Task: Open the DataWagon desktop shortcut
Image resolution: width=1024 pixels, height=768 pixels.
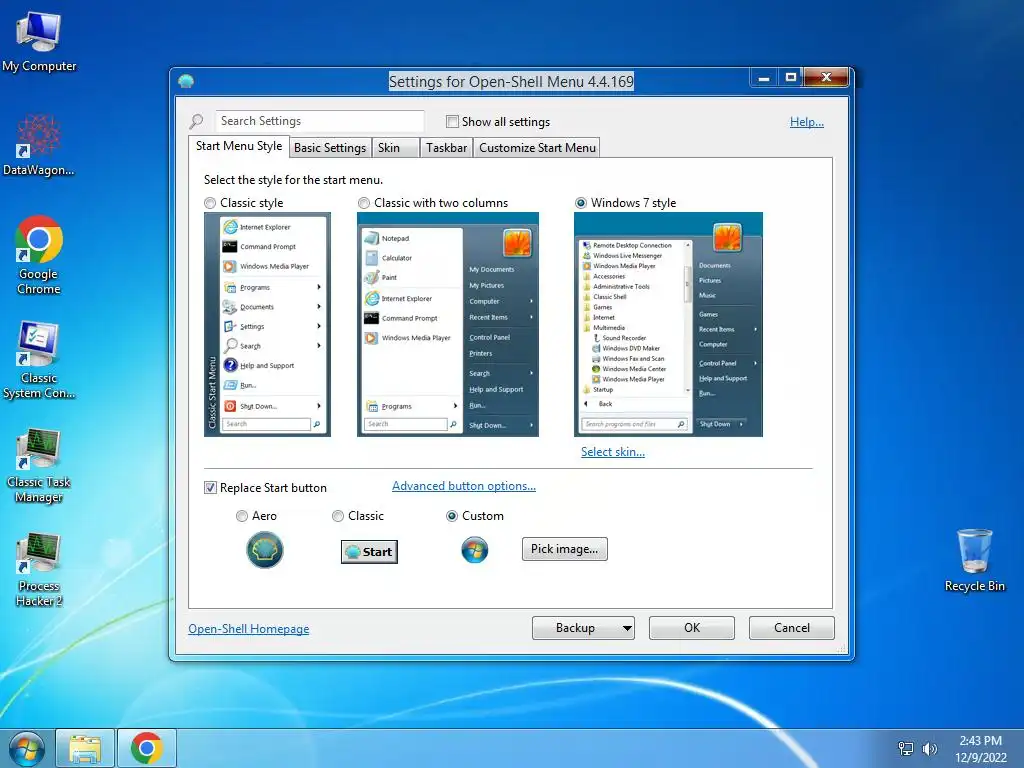Action: click(x=39, y=145)
